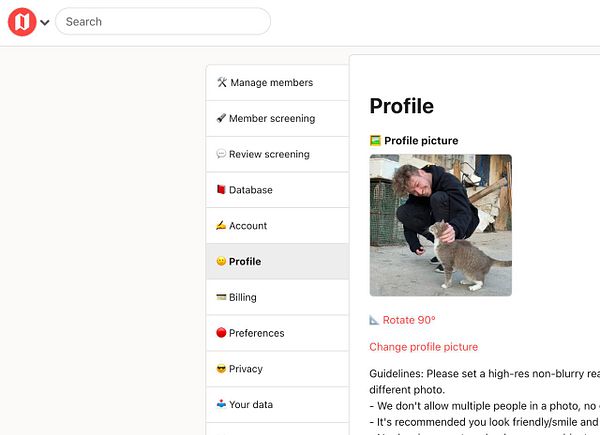The width and height of the screenshot is (600, 435).
Task: Click the Rotate 90° link
Action: coord(409,320)
